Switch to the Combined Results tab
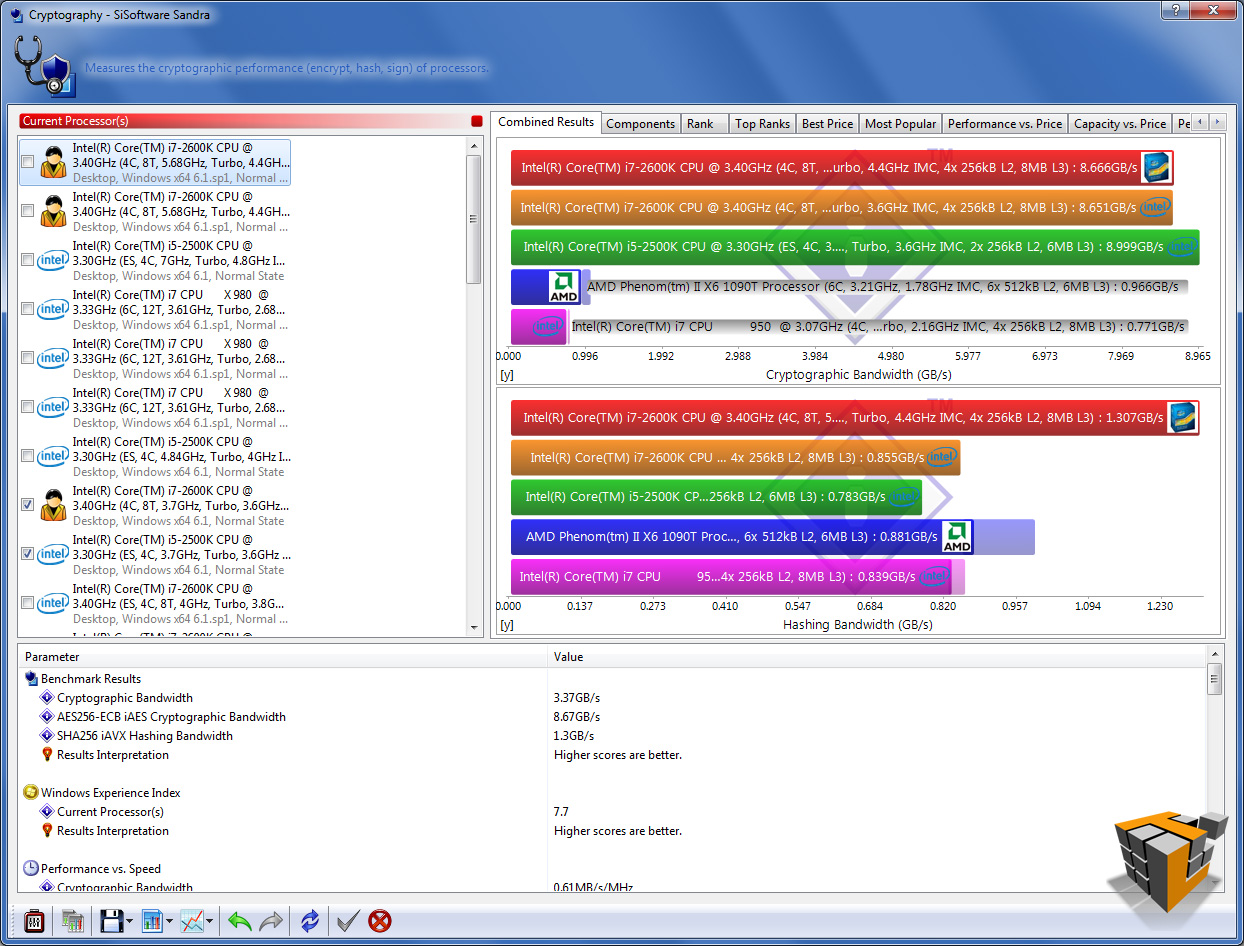Screen dimensions: 1244x946 (546, 122)
